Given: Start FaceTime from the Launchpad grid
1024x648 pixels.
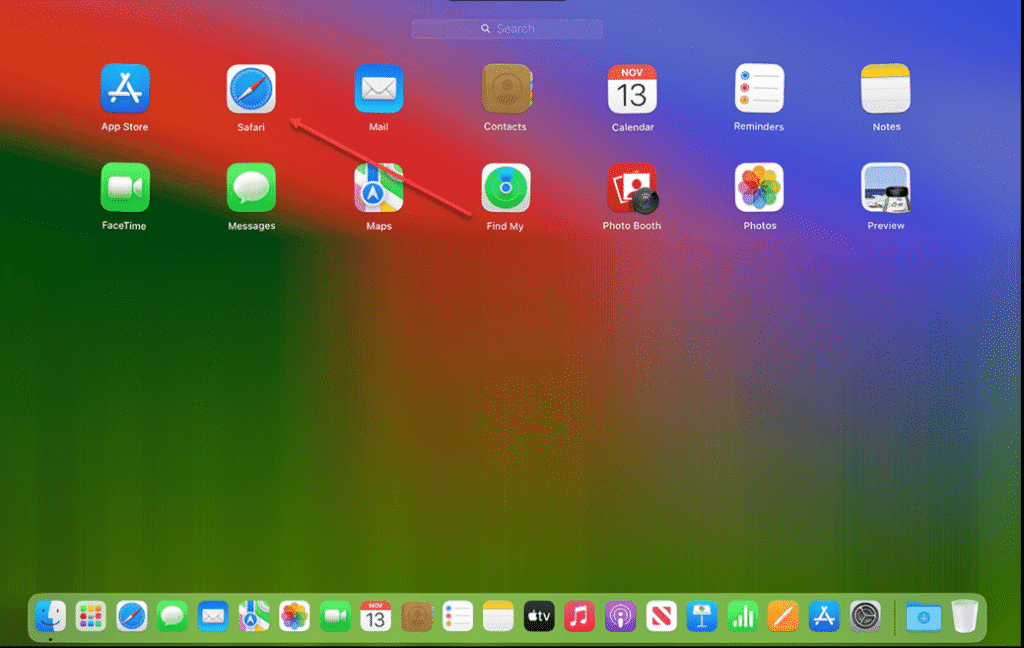Looking at the screenshot, I should click(125, 188).
